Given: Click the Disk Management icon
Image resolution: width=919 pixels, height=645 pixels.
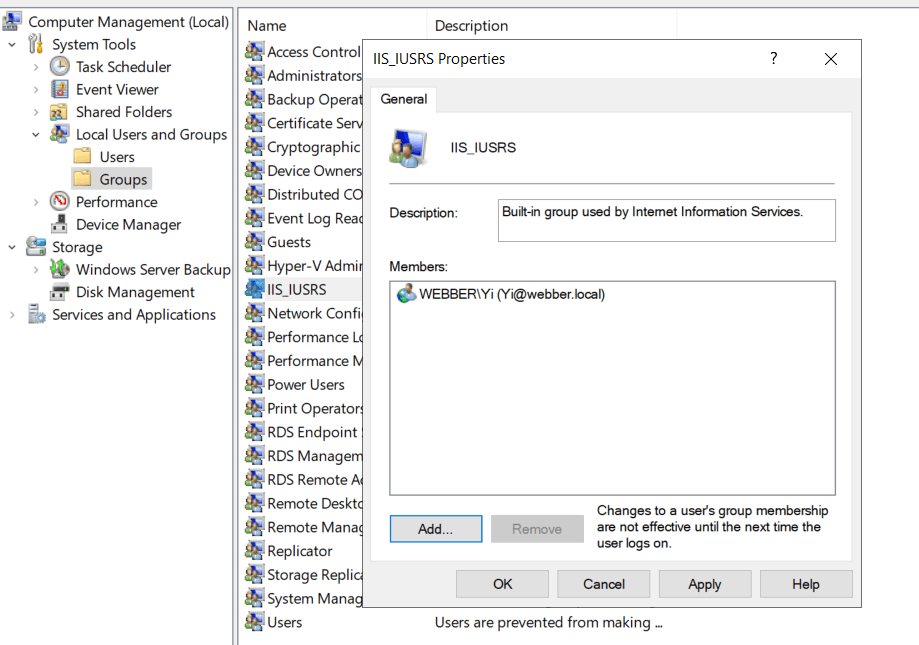Looking at the screenshot, I should pyautogui.click(x=60, y=292).
